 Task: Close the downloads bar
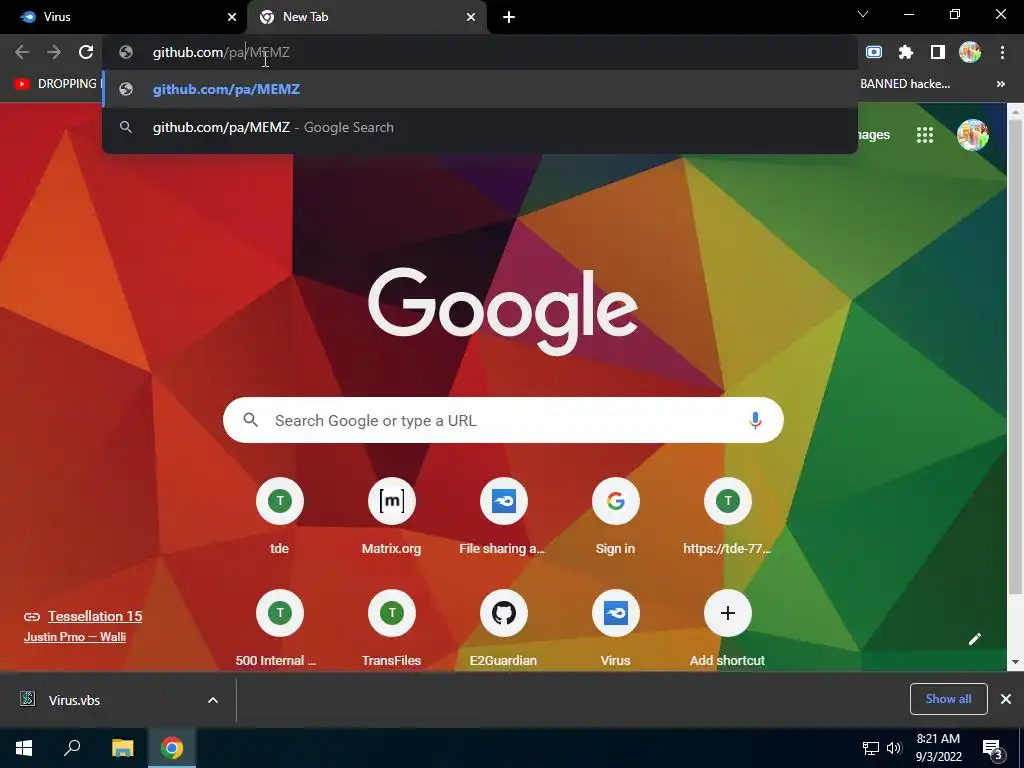(x=1006, y=699)
